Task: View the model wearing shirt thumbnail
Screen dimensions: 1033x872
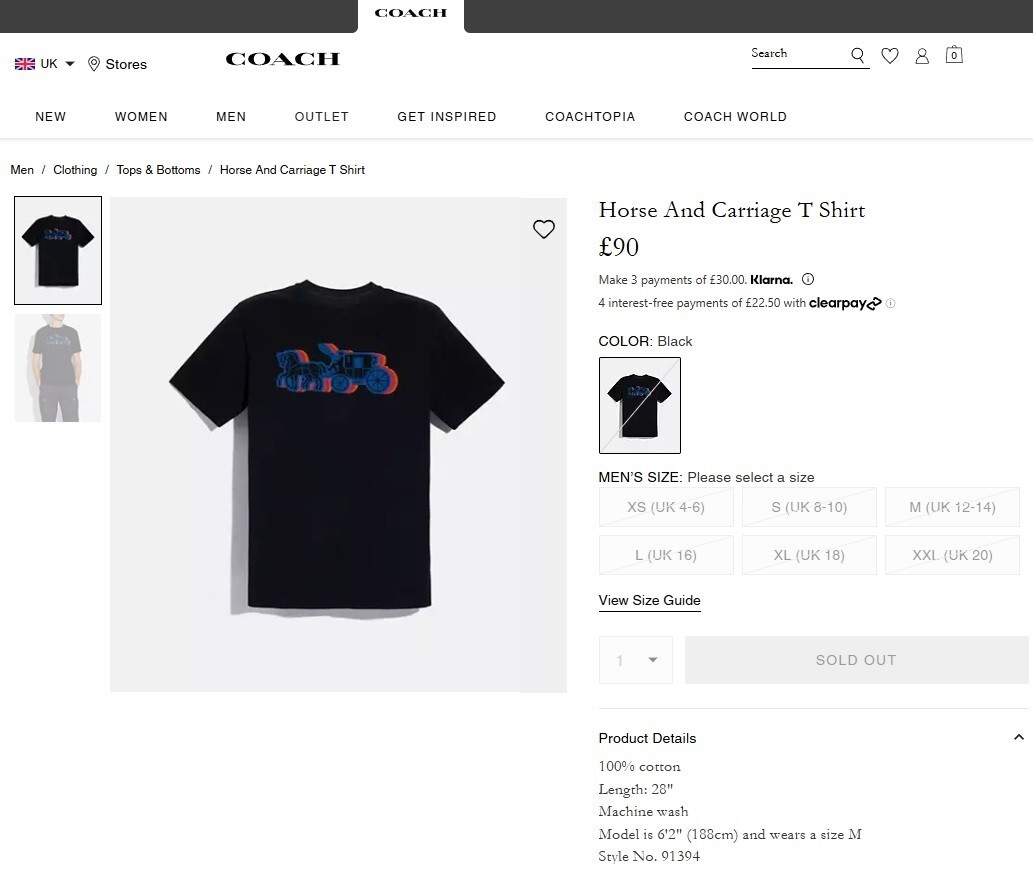Action: coord(57,367)
